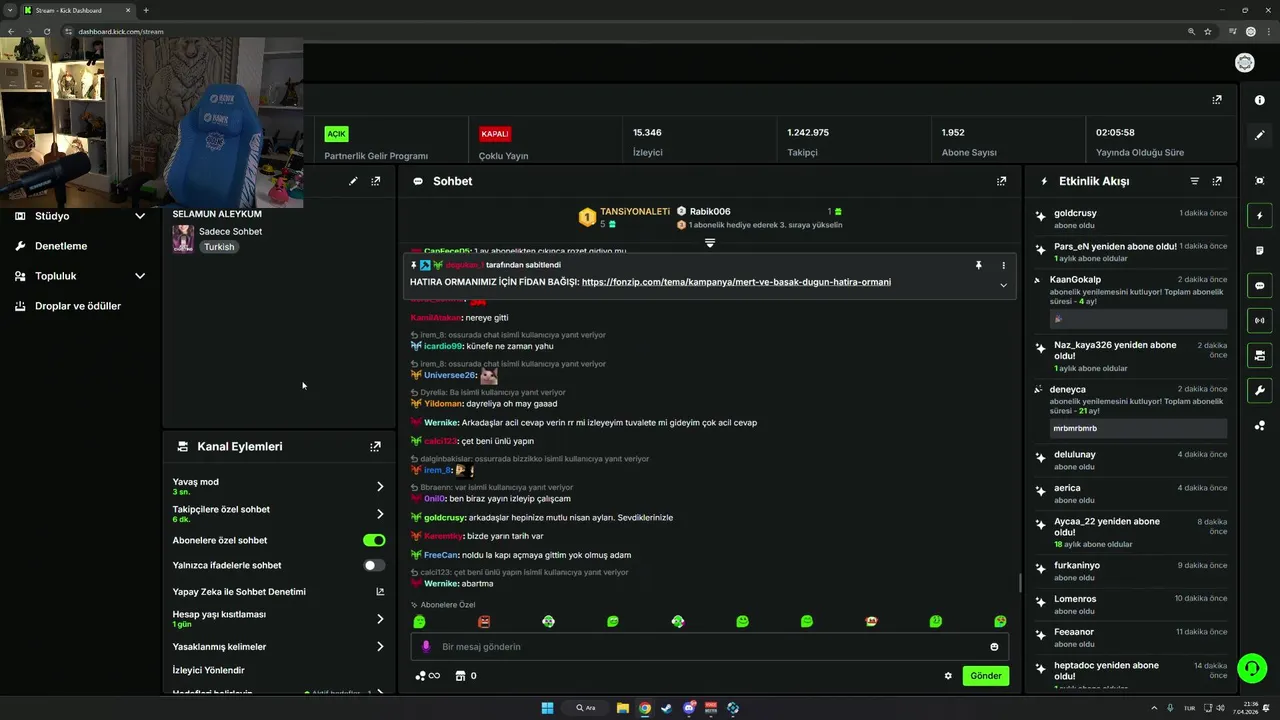Collapse the gift leaderboard handle
The image size is (1280, 720).
710,242
